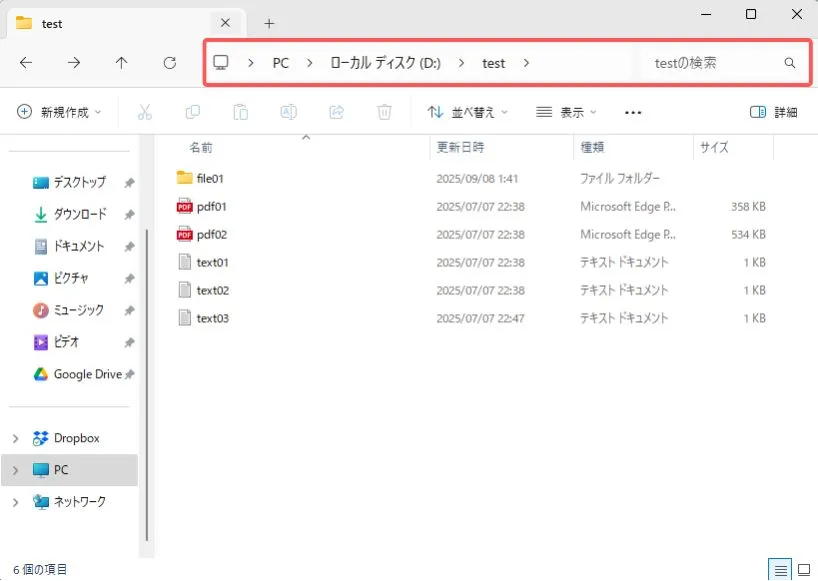This screenshot has height=581, width=818.
Task: Navigate back with the left arrow
Action: point(26,62)
